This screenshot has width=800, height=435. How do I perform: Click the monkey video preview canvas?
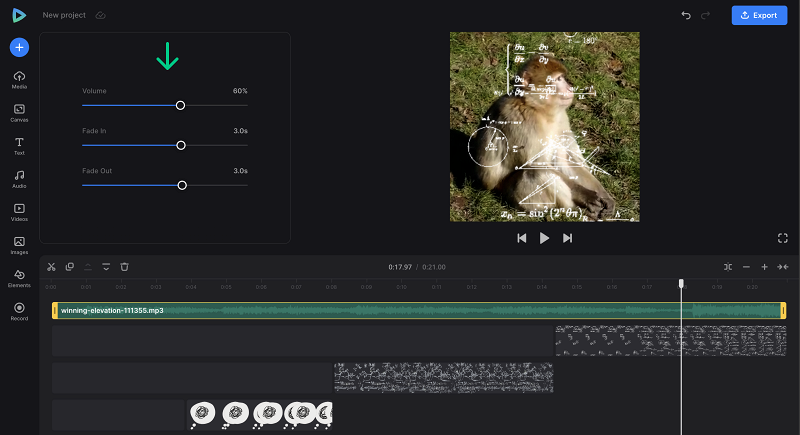click(544, 127)
